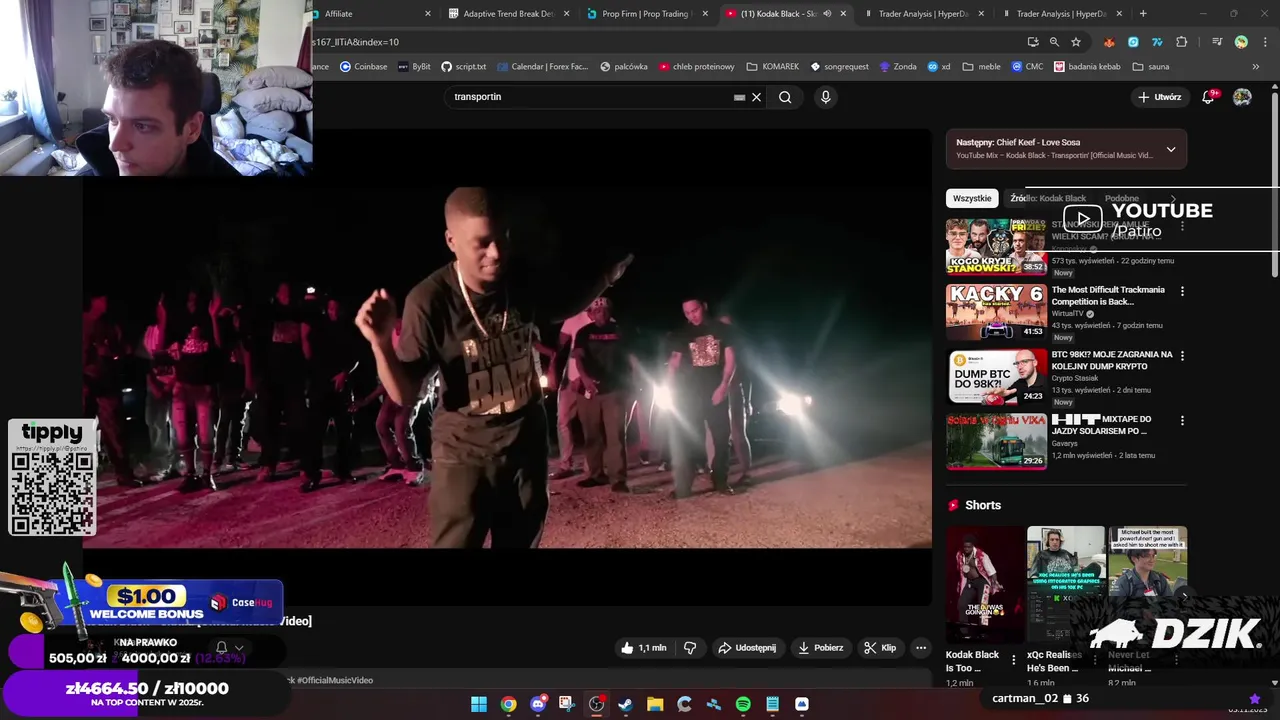Click the video player area
1280x720 pixels.
[507, 366]
